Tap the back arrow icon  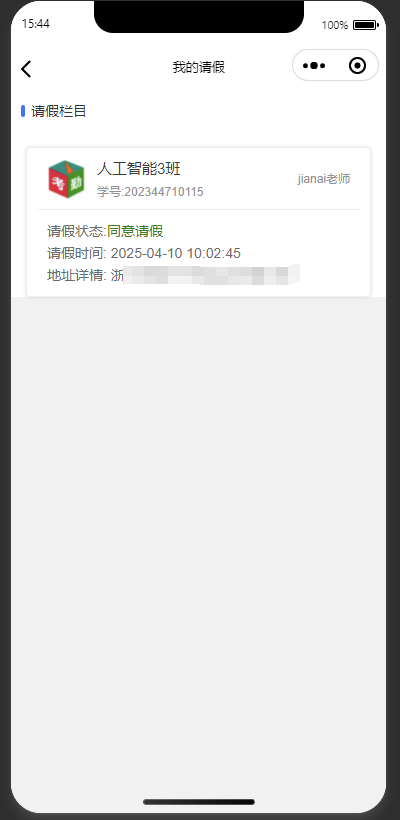point(26,69)
